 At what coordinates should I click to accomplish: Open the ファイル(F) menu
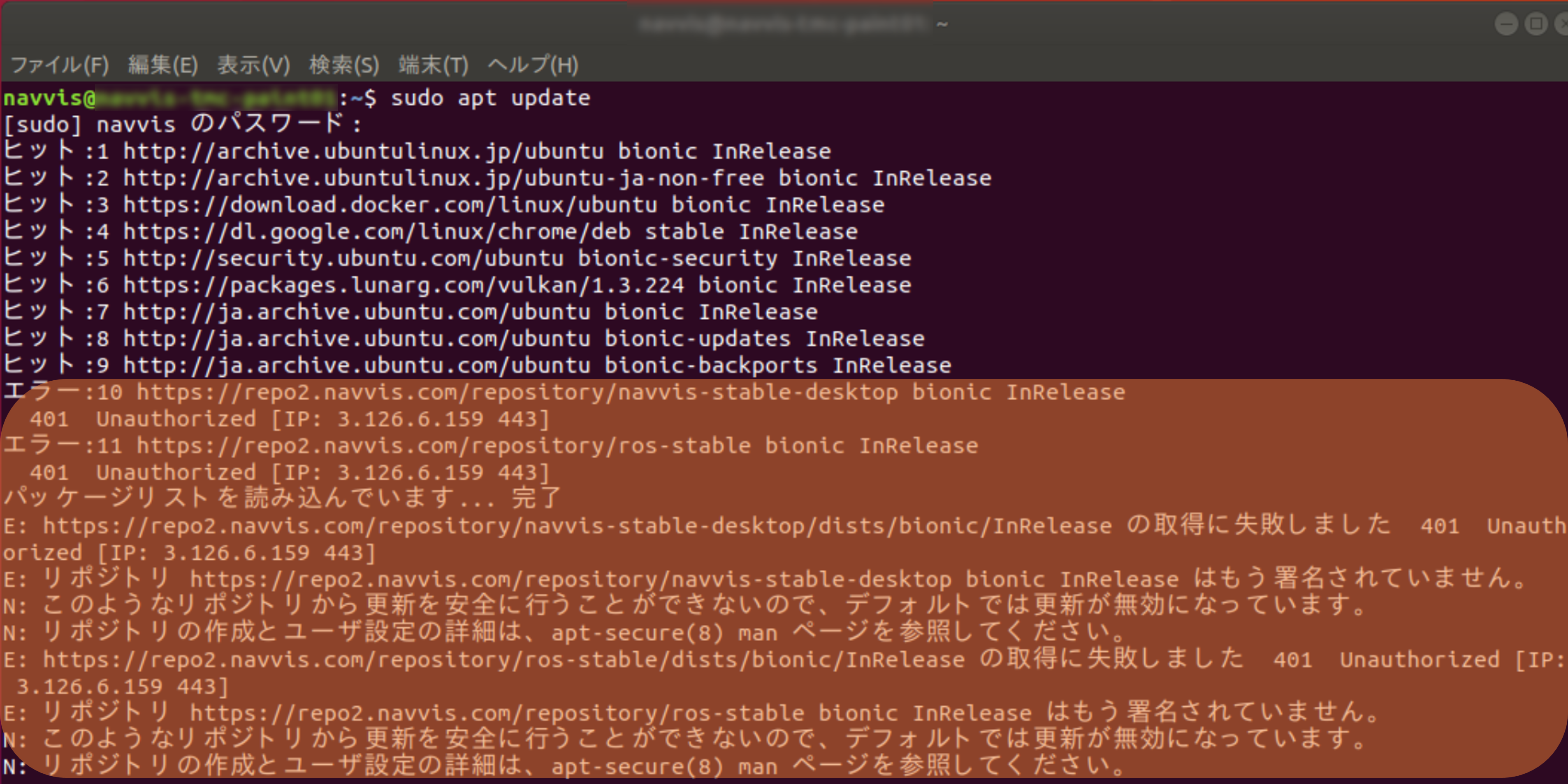tap(60, 65)
